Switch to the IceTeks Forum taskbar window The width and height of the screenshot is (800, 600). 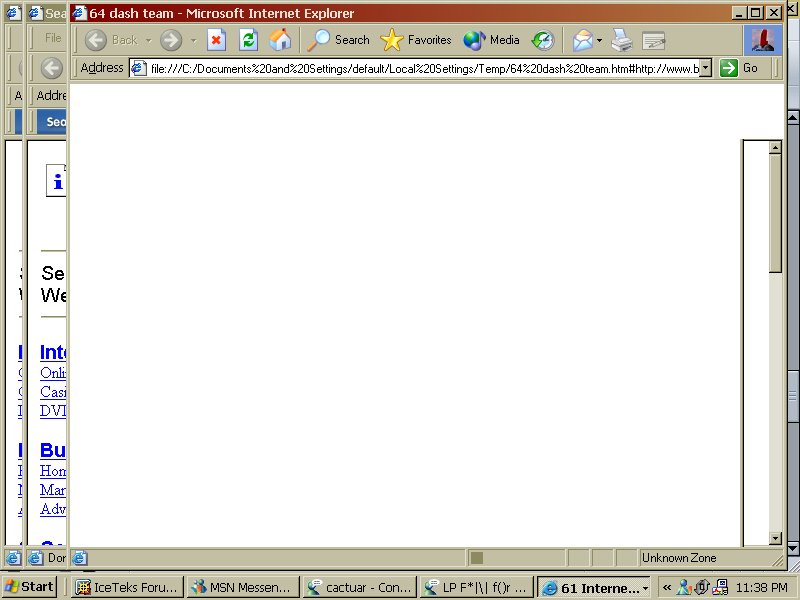pos(127,587)
